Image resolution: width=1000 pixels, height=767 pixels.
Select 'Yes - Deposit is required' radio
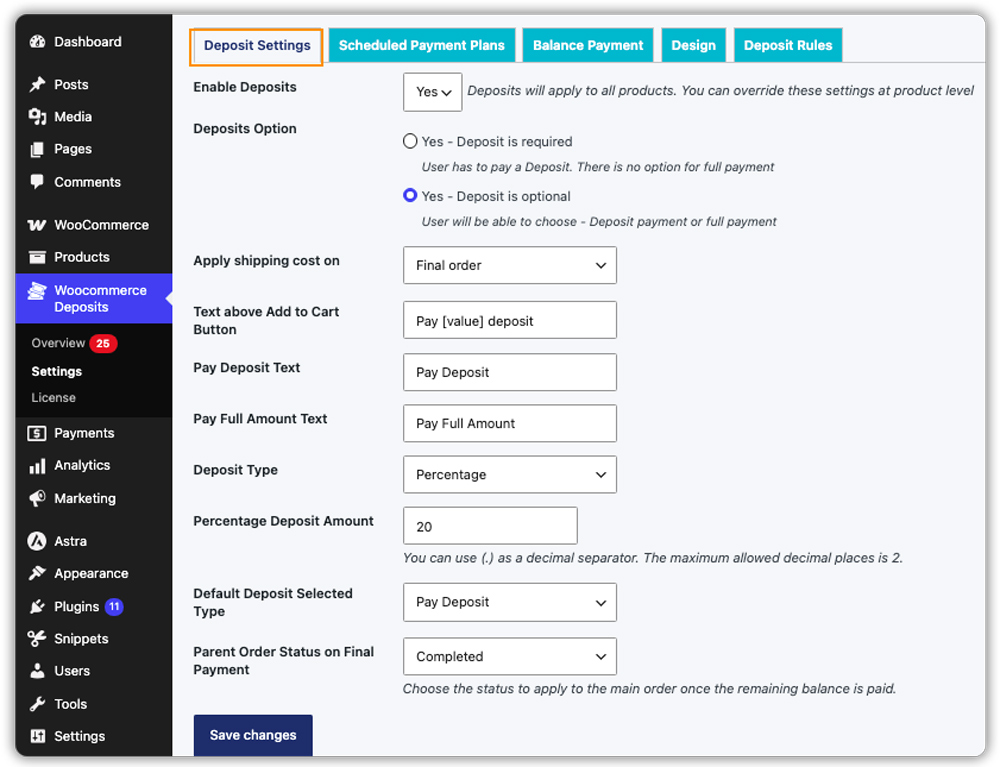410,142
